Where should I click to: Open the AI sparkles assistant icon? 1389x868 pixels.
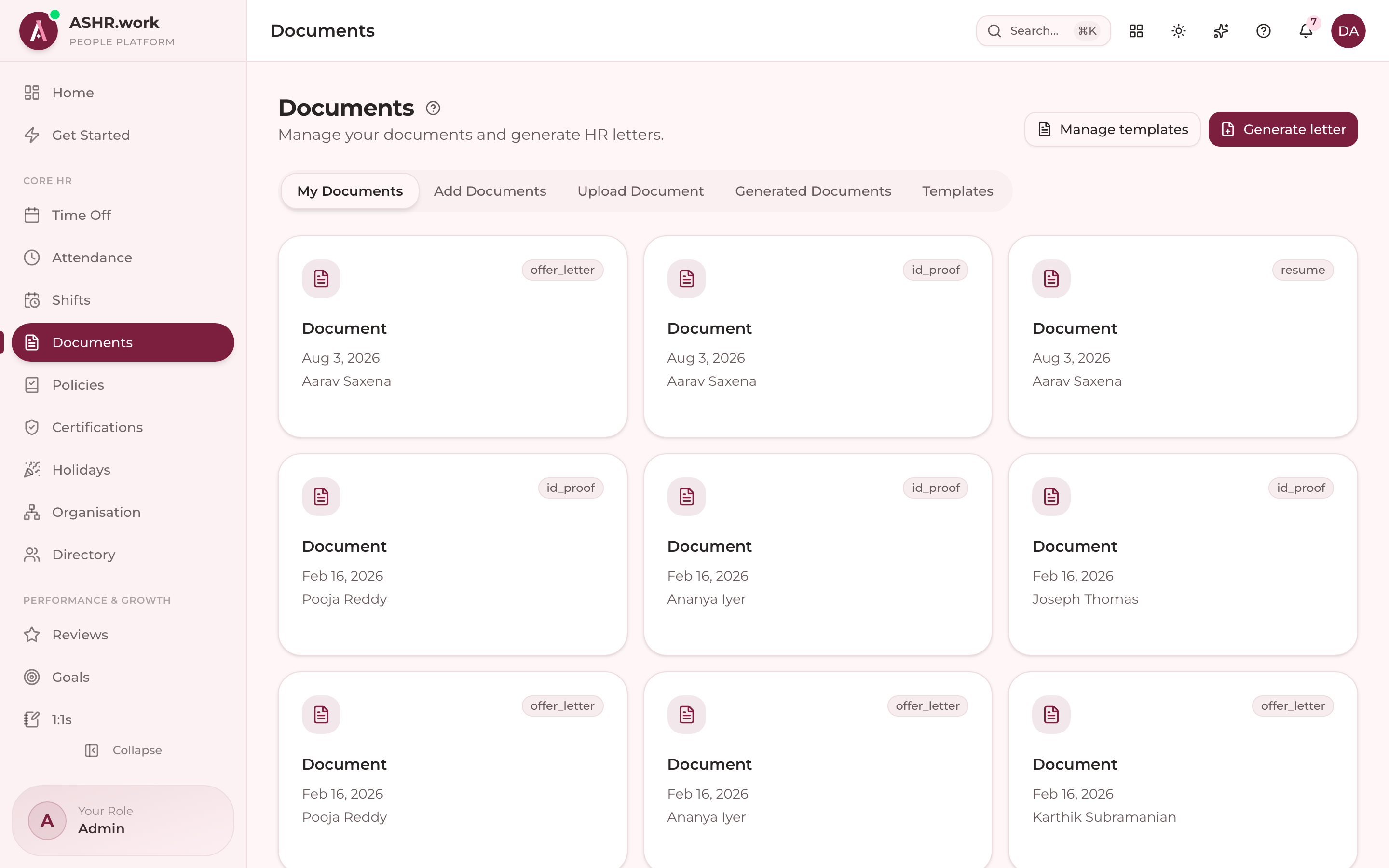coord(1221,31)
